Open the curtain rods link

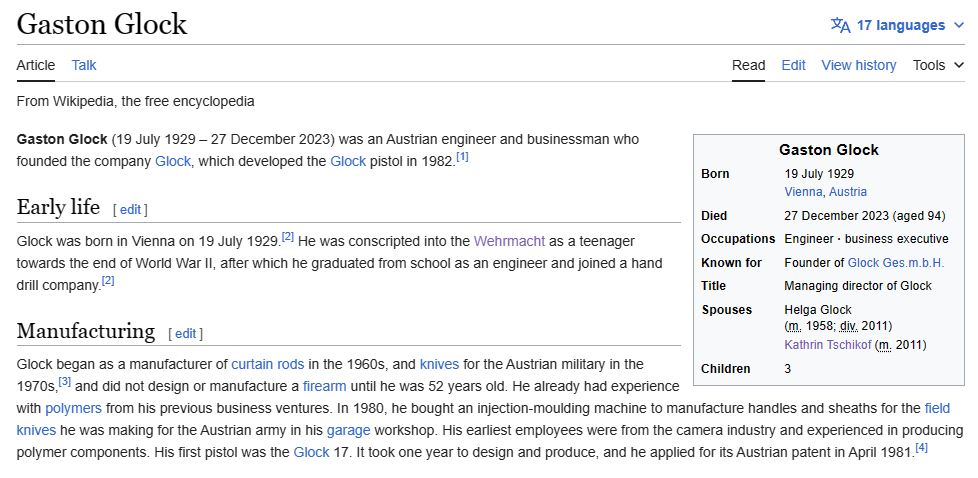268,364
